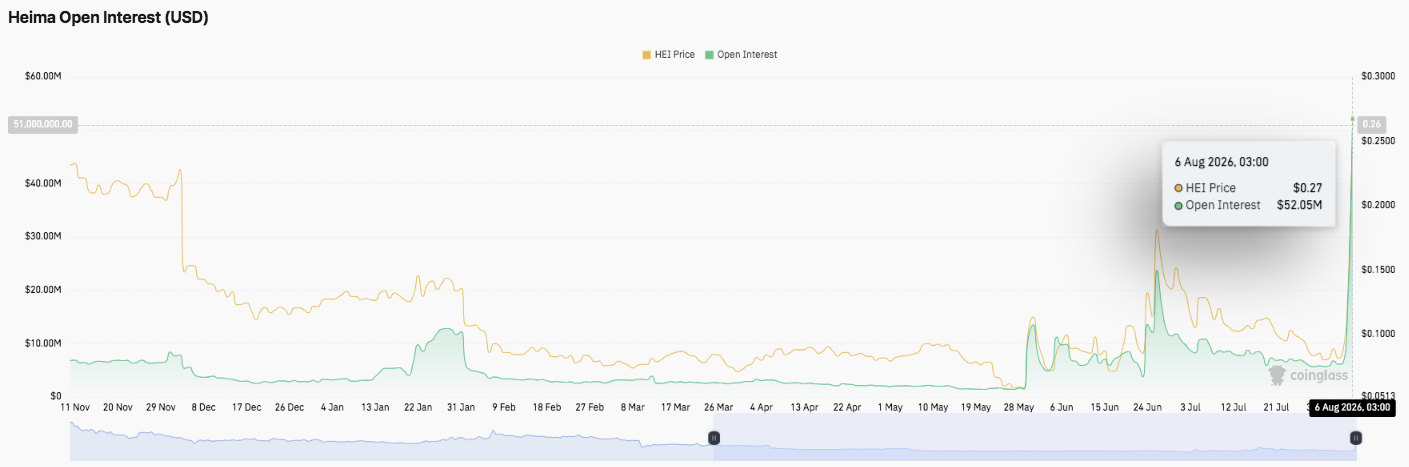Click the $52.05M Open Interest value in tooltip
The width and height of the screenshot is (1409, 467).
1299,205
